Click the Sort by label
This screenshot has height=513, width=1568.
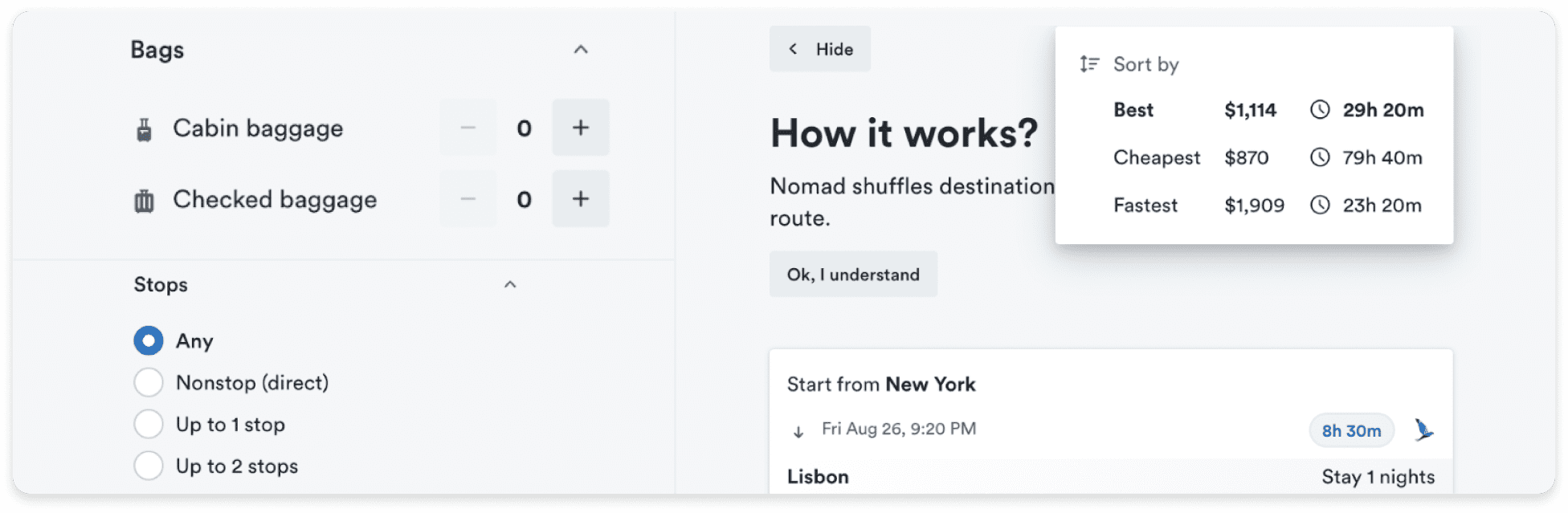[1146, 65]
